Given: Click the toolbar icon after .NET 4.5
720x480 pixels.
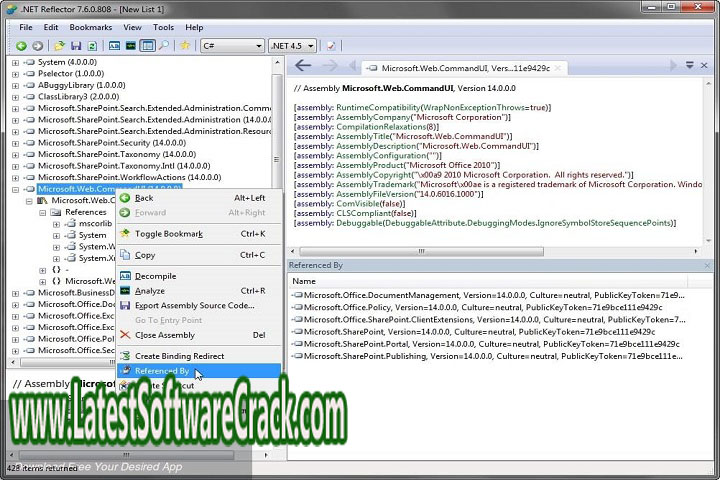Looking at the screenshot, I should coord(331,46).
